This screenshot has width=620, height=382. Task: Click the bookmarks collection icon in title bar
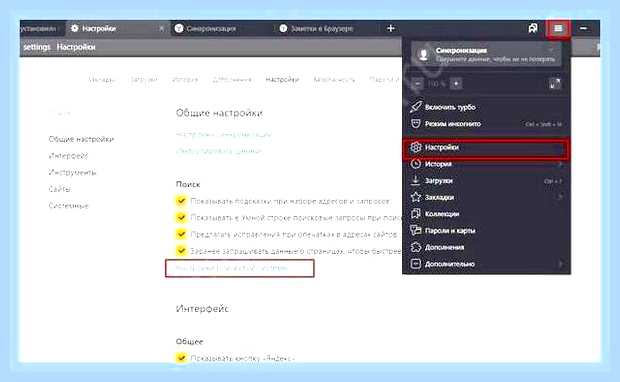(x=533, y=28)
